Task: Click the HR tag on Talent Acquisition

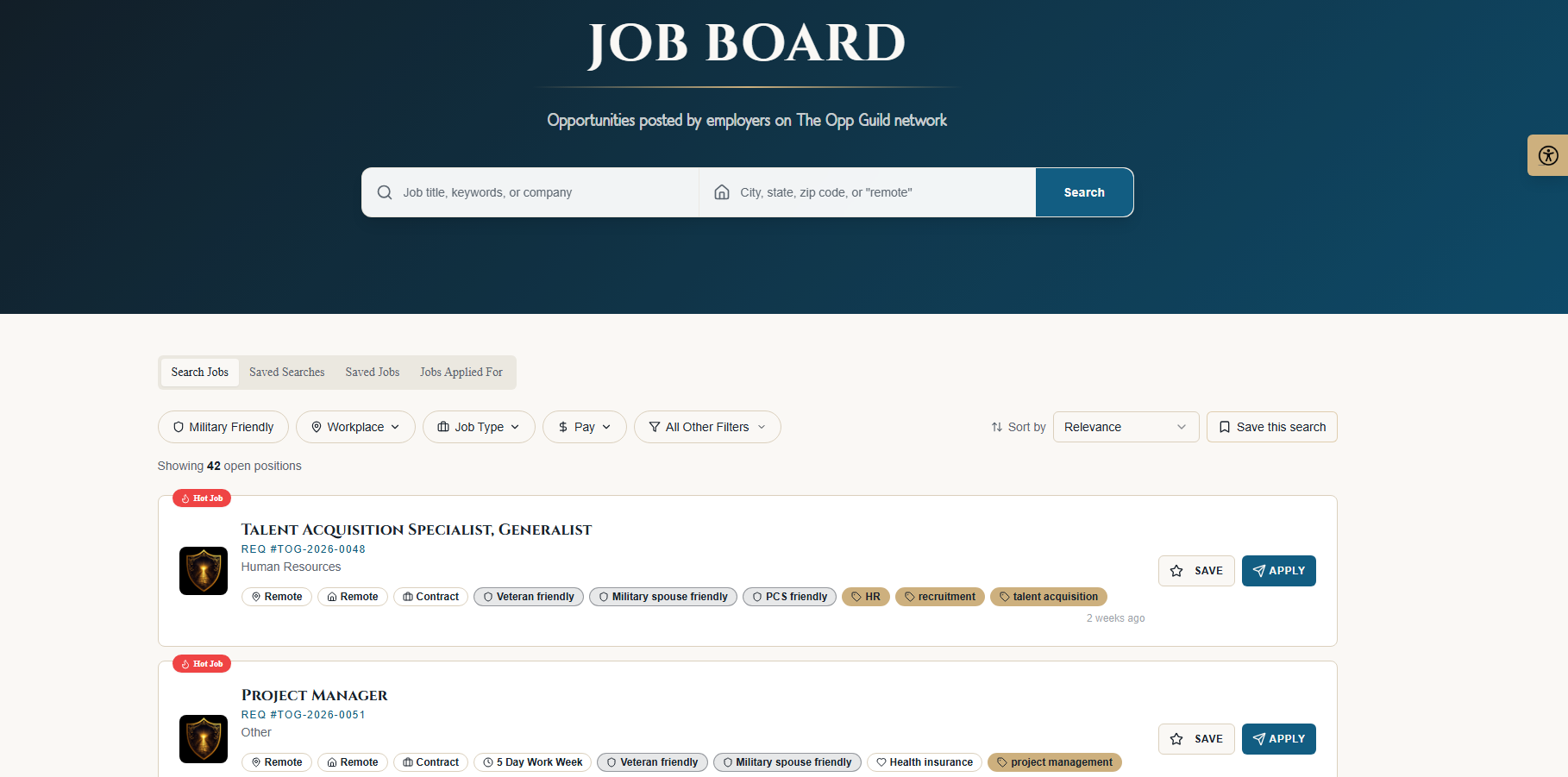Action: (x=866, y=597)
